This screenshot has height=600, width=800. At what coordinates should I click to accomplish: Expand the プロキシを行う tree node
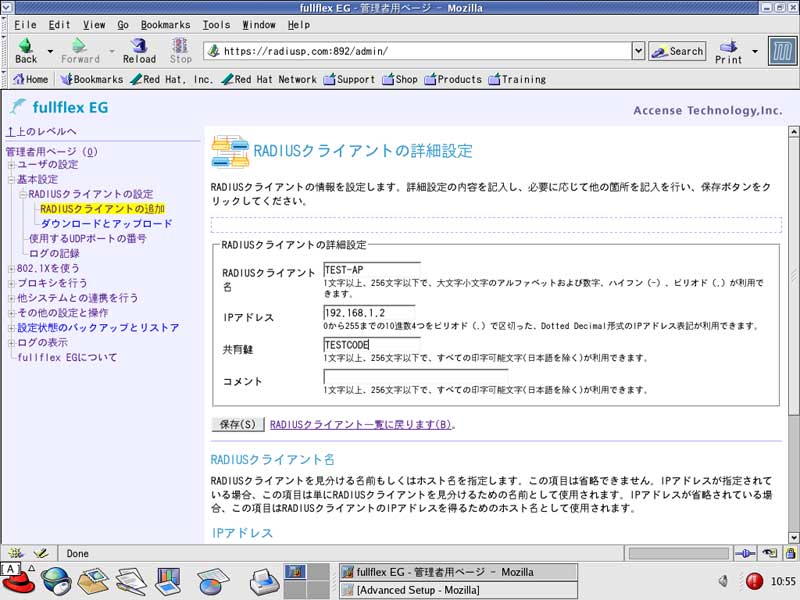tap(11, 283)
